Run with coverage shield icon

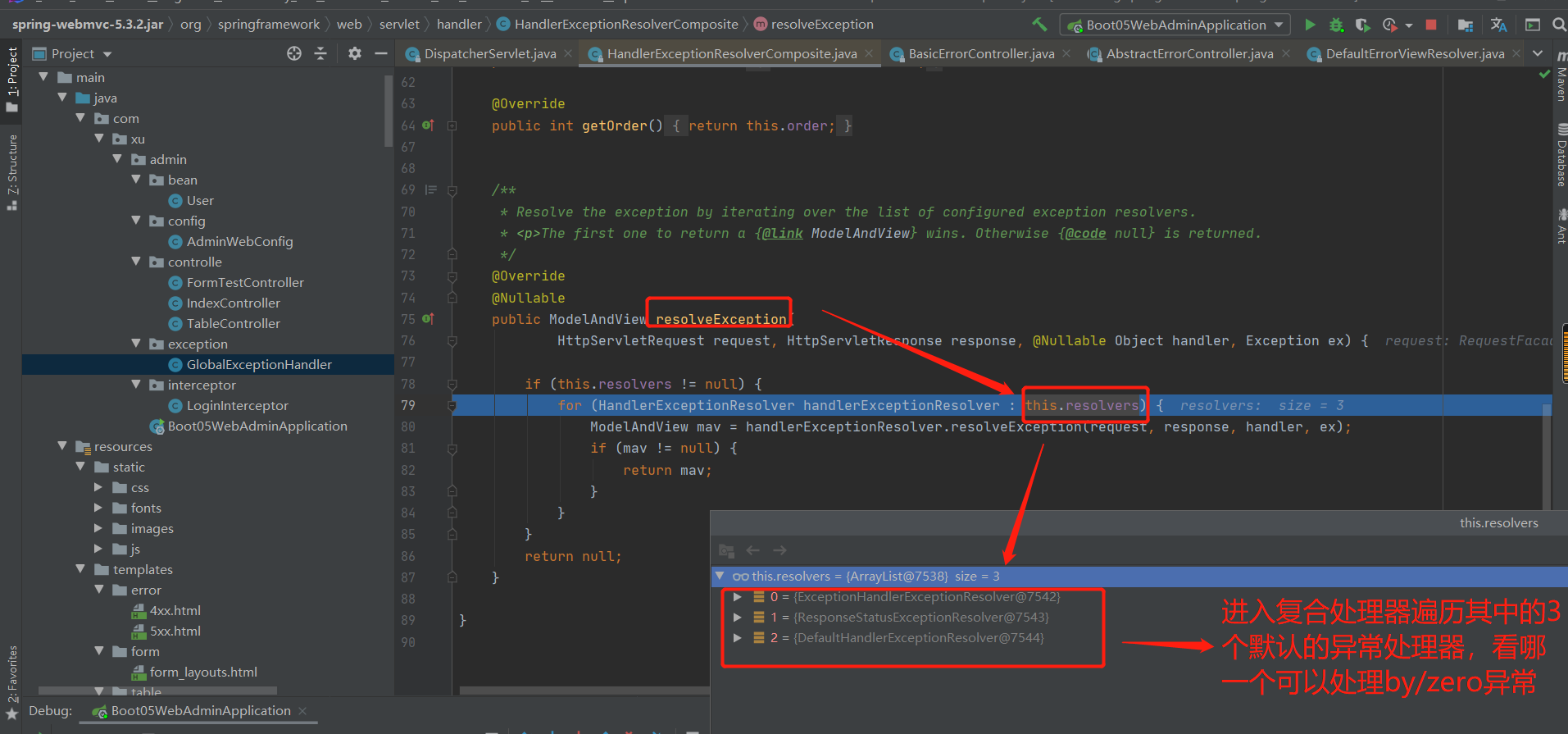[1362, 25]
